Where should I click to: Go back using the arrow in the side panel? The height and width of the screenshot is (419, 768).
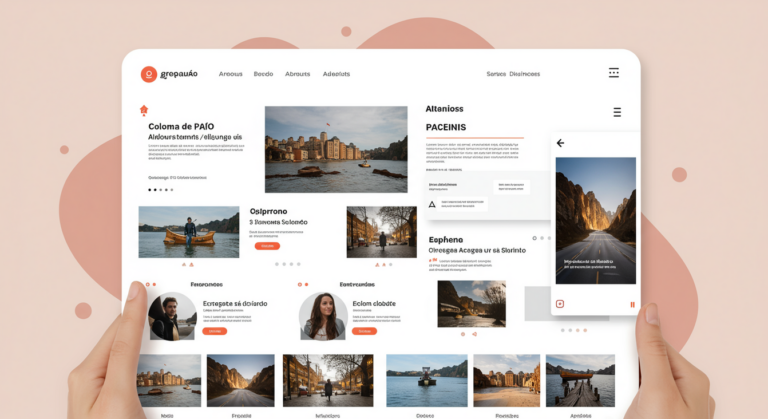pyautogui.click(x=560, y=143)
